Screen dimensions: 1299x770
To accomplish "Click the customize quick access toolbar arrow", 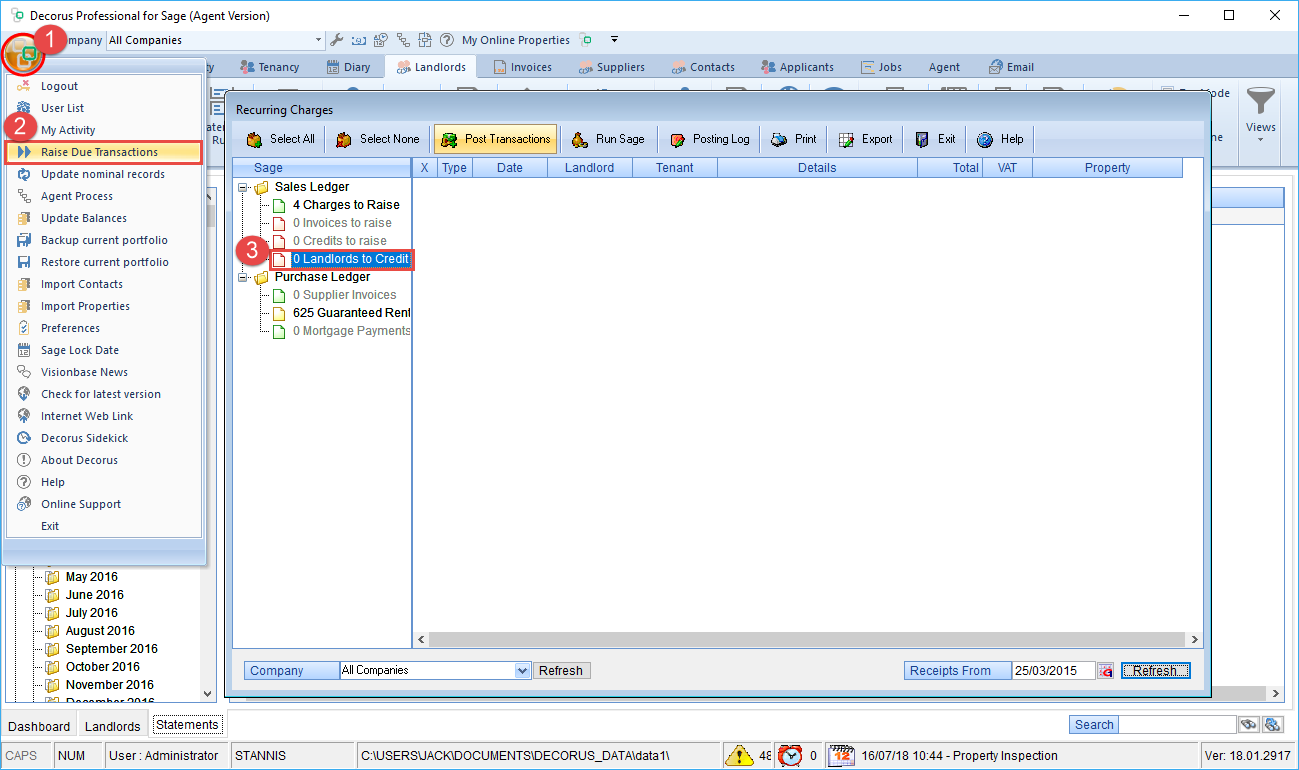I will point(614,40).
